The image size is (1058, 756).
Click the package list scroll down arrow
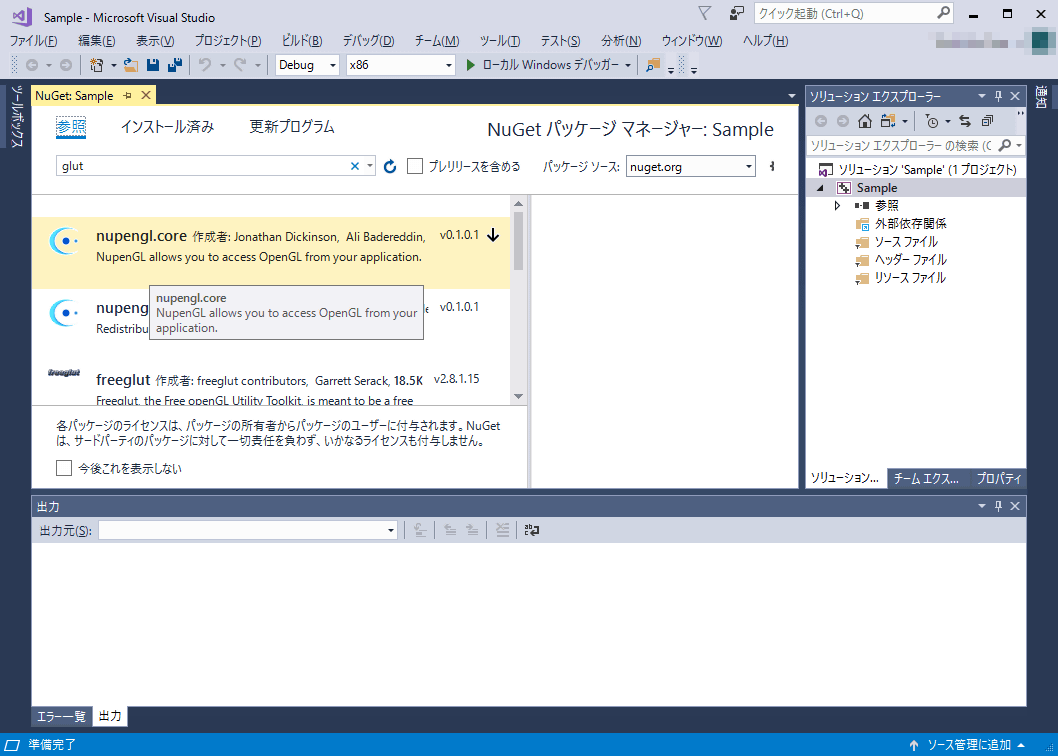[518, 397]
